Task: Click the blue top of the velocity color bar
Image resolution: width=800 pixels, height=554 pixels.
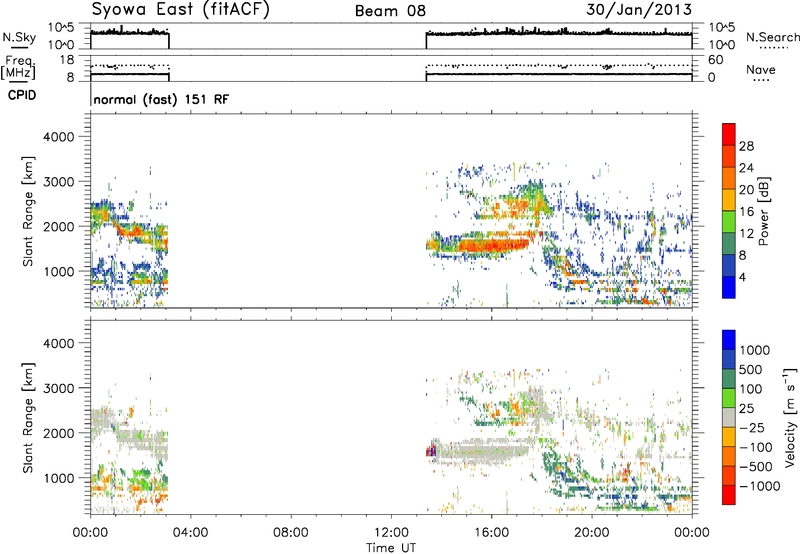Action: [729, 340]
